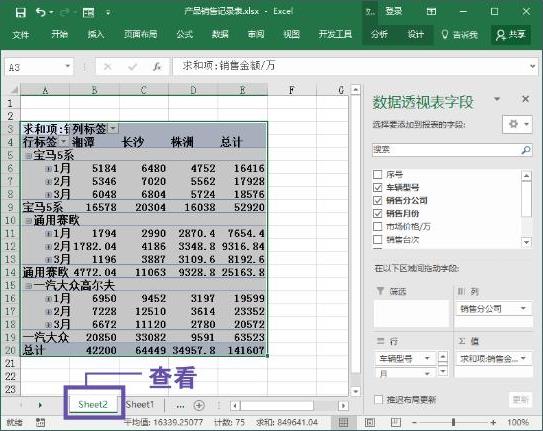This screenshot has width=543, height=431.
Task: Switch to Page Layout view icon
Action: click(x=370, y=422)
